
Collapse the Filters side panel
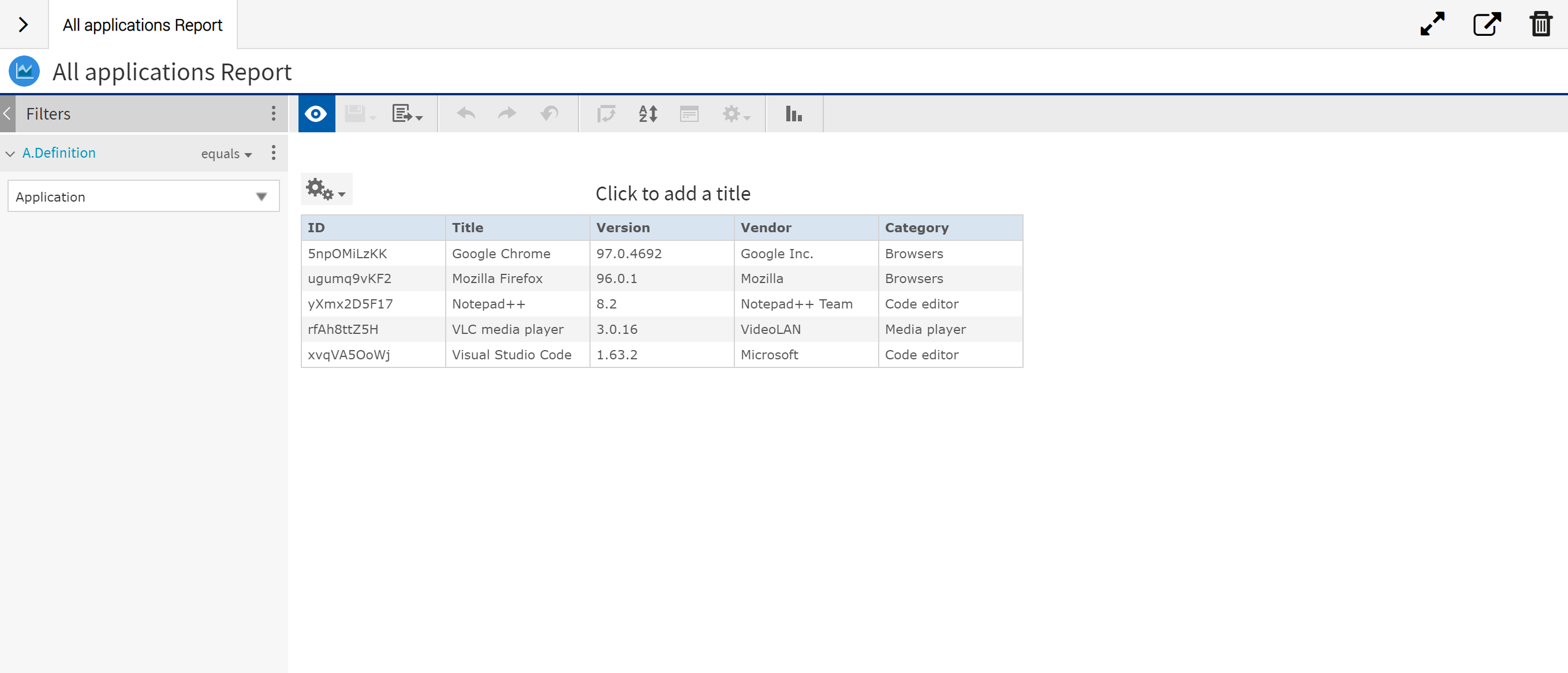(8, 113)
